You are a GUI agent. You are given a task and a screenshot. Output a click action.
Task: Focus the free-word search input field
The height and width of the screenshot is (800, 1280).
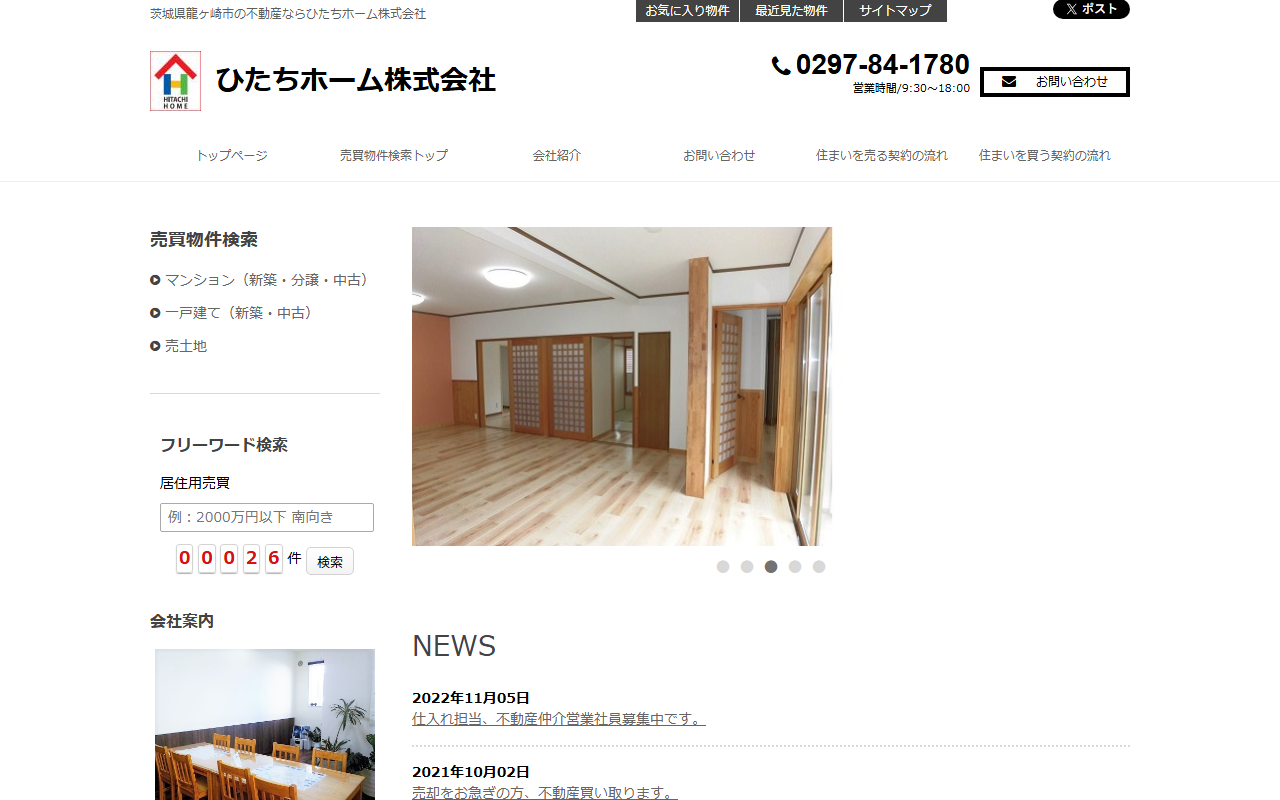click(x=267, y=517)
